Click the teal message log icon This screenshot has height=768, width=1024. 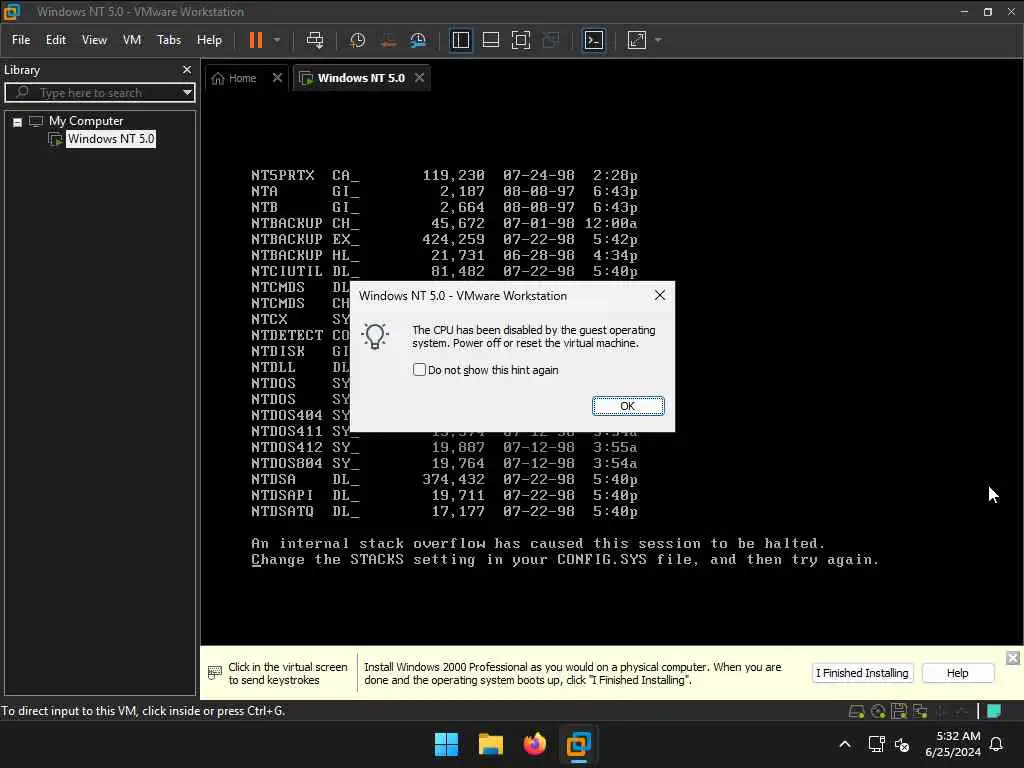tap(994, 711)
